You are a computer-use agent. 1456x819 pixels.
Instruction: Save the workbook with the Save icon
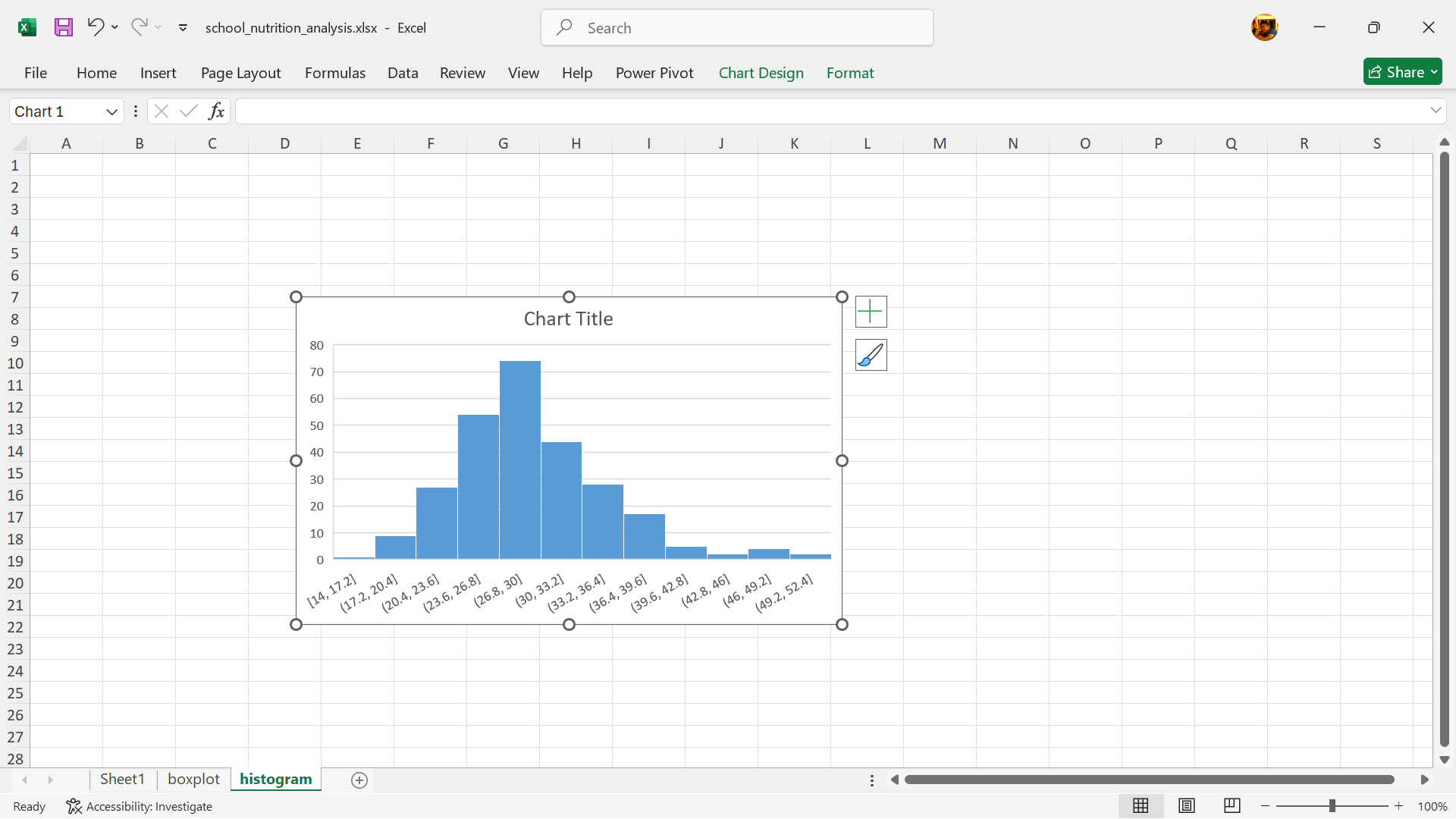(x=64, y=27)
